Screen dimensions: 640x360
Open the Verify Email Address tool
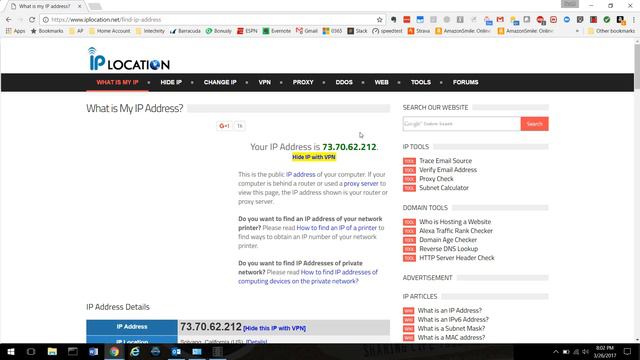point(448,170)
